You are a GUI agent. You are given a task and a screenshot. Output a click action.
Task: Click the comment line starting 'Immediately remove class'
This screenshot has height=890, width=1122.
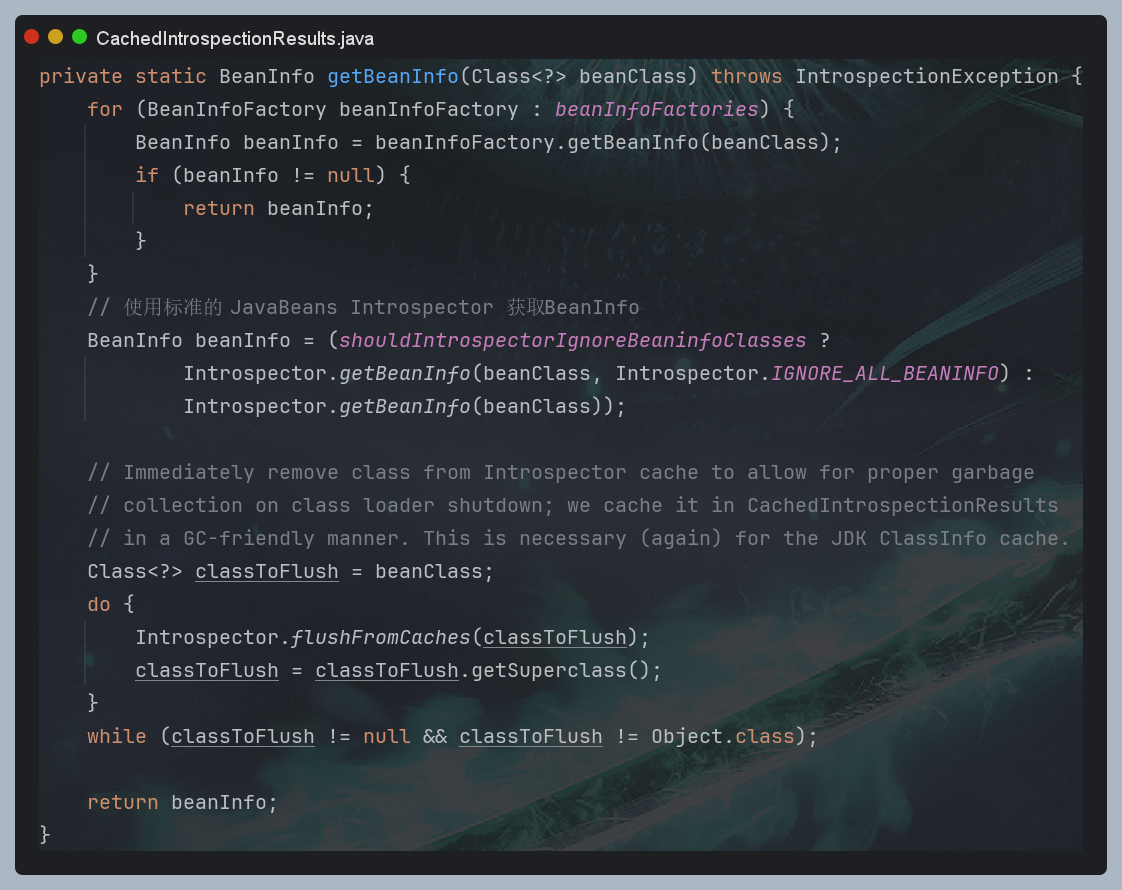click(560, 473)
